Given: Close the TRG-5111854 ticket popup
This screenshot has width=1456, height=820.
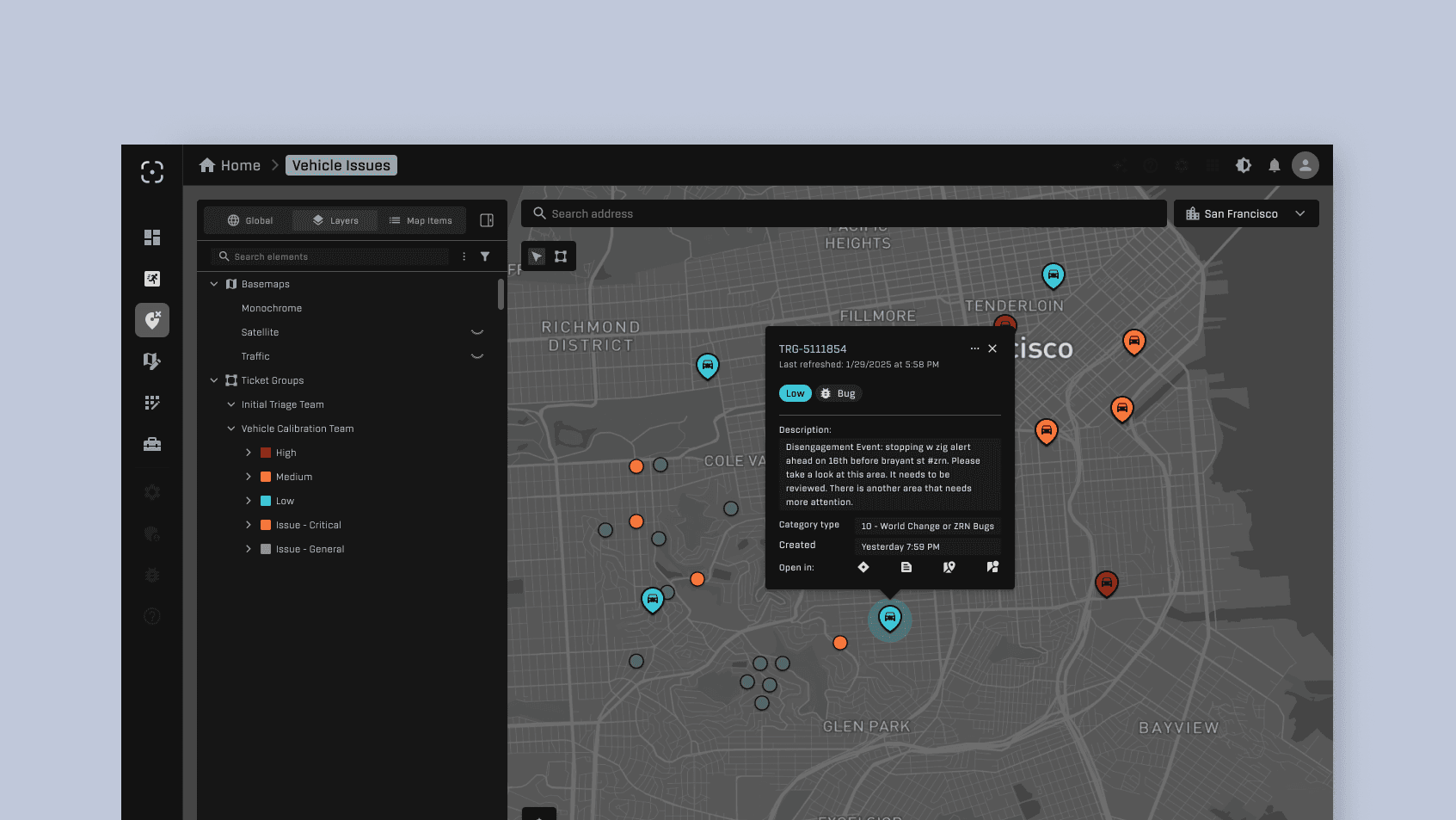Looking at the screenshot, I should (x=992, y=348).
